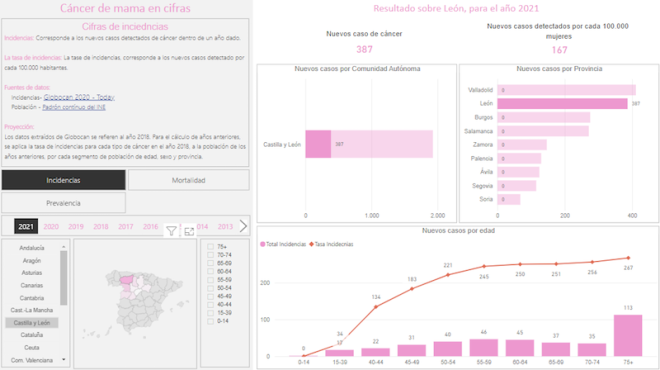Screen dimensions: 660x370
Task: Click the León province bar
Action: coord(562,104)
